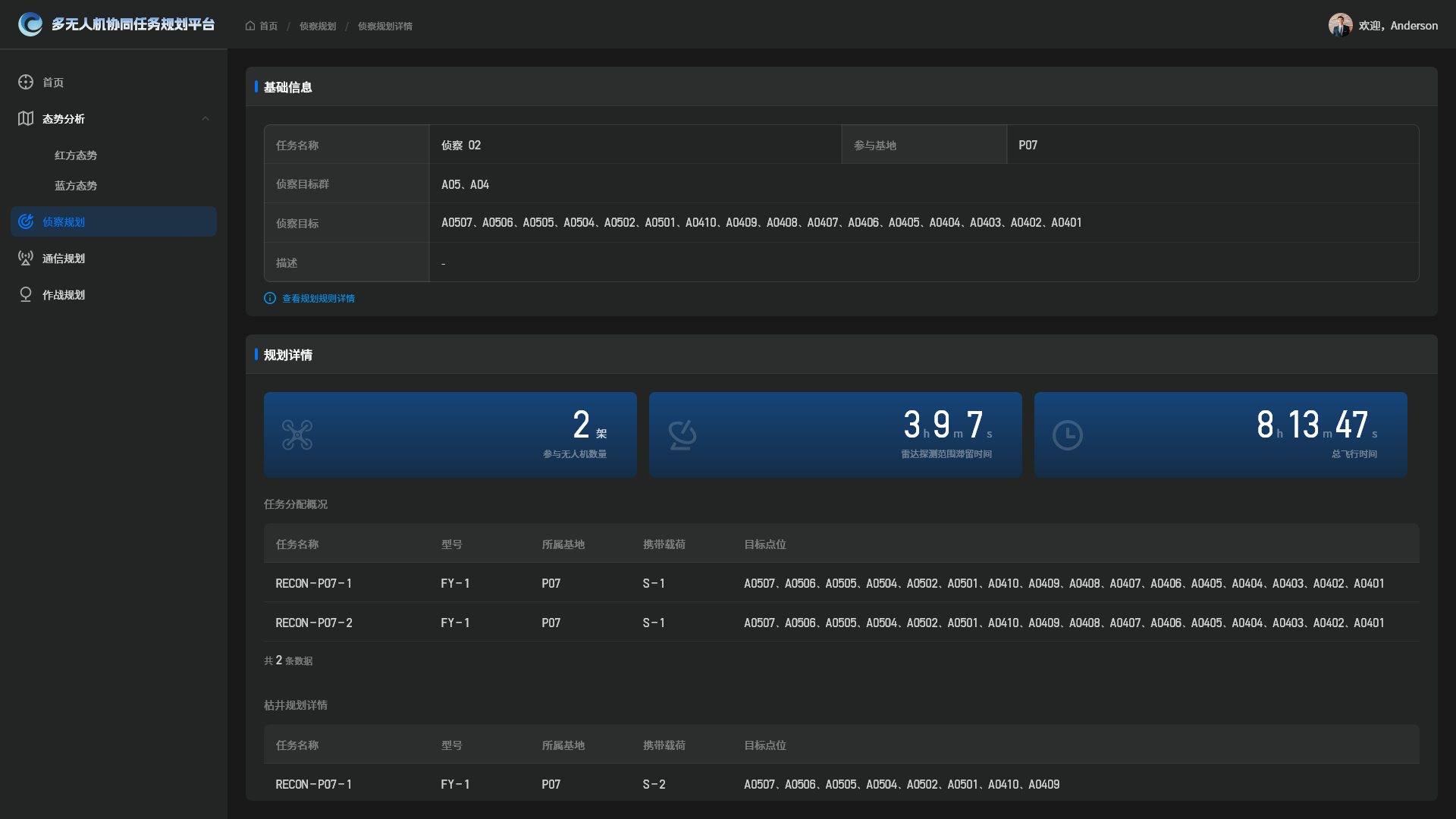Click the 目标点位 column header in 任务分配概况

[764, 544]
